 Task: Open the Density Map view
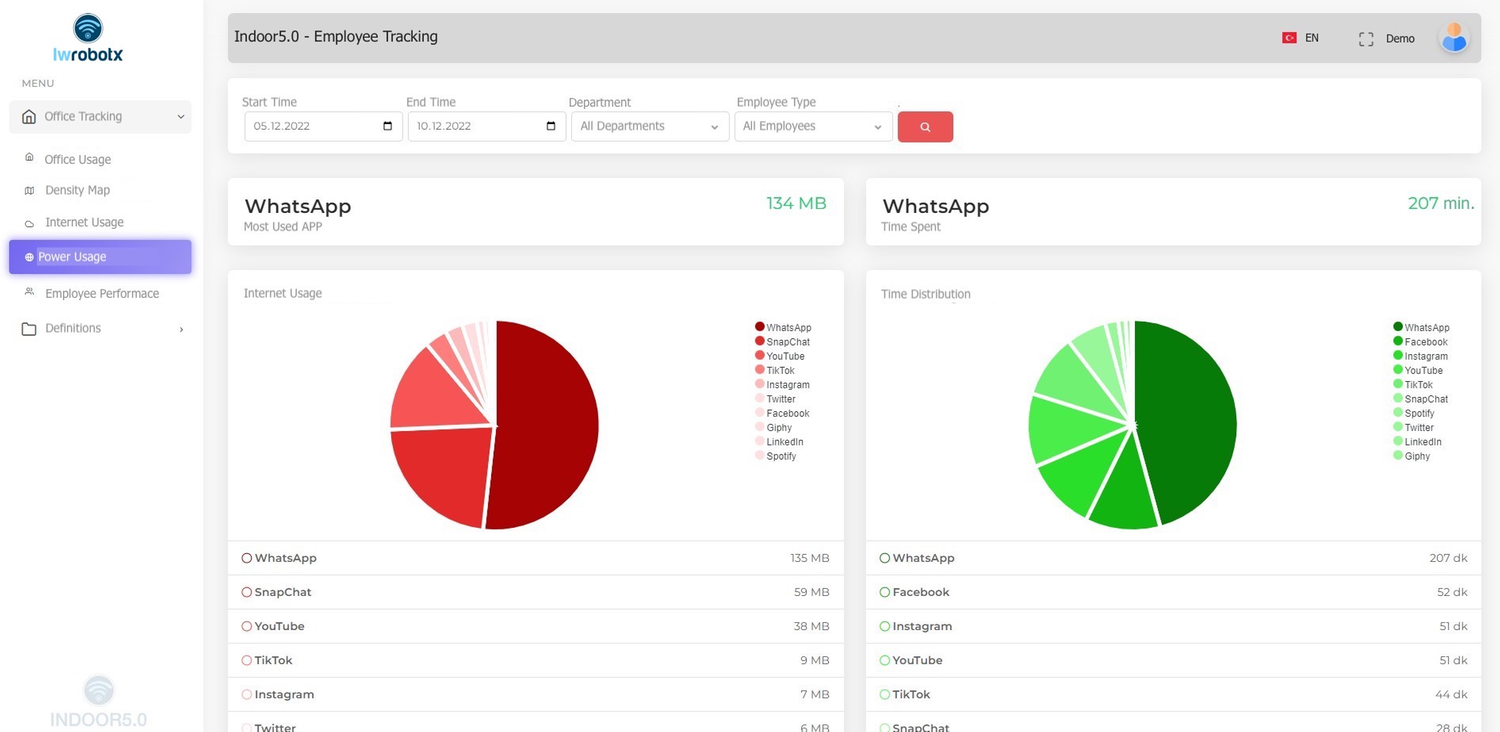[x=30, y=190]
